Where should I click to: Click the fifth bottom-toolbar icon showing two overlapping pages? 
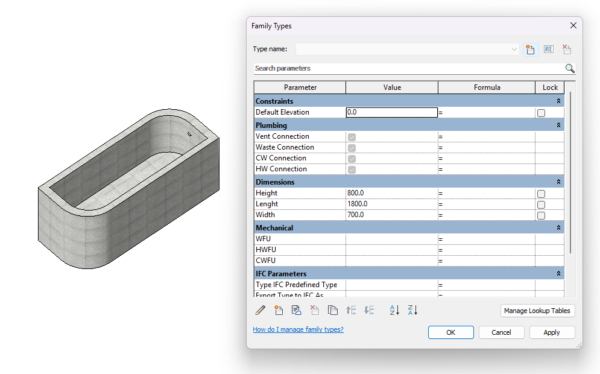[x=333, y=310]
